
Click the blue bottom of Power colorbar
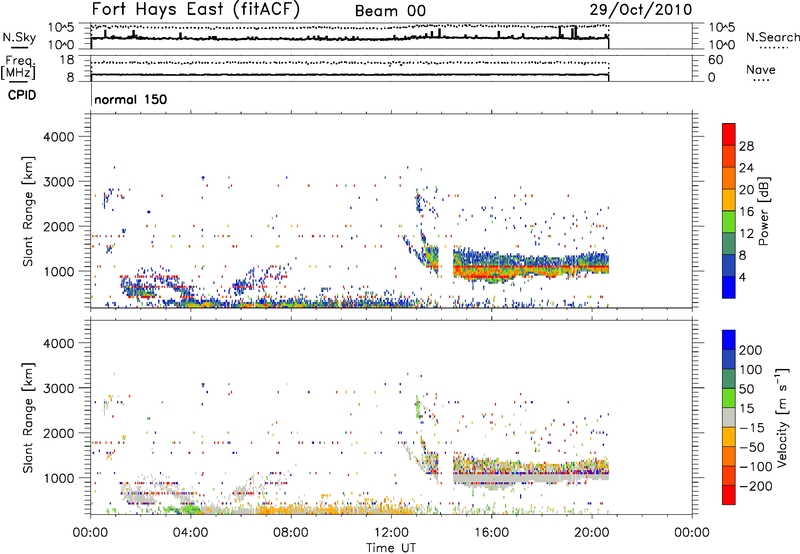point(729,287)
